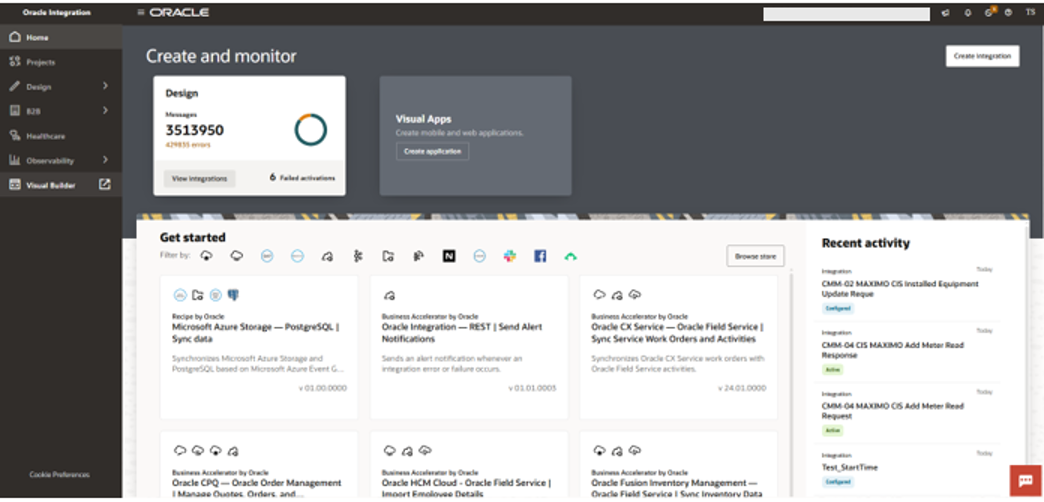This screenshot has width=1044, height=502.
Task: Click the Get started vertical scrollbar
Action: (x=791, y=383)
